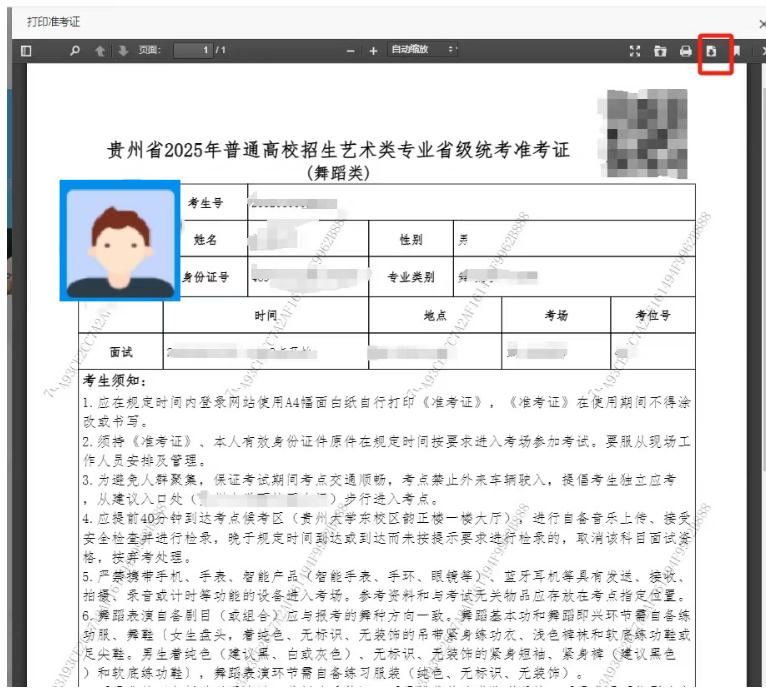Open the find-in-document search tool
766x693 pixels.
[x=75, y=51]
